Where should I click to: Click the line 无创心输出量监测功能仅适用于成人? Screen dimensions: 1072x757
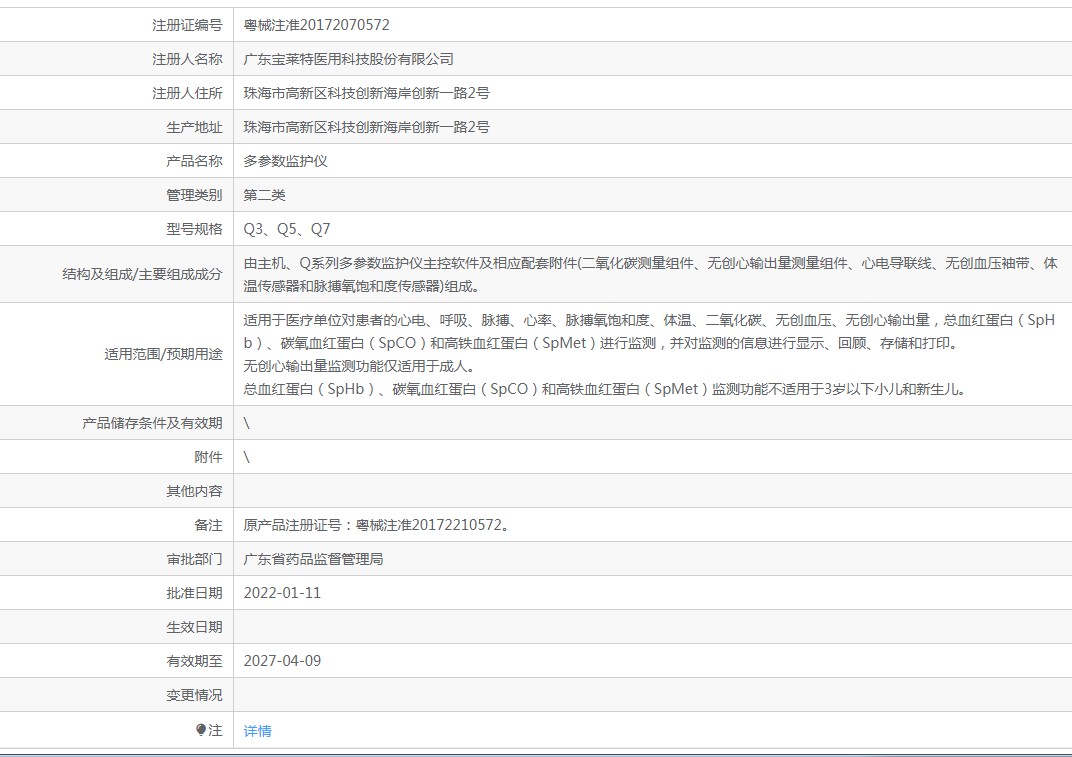coord(360,366)
